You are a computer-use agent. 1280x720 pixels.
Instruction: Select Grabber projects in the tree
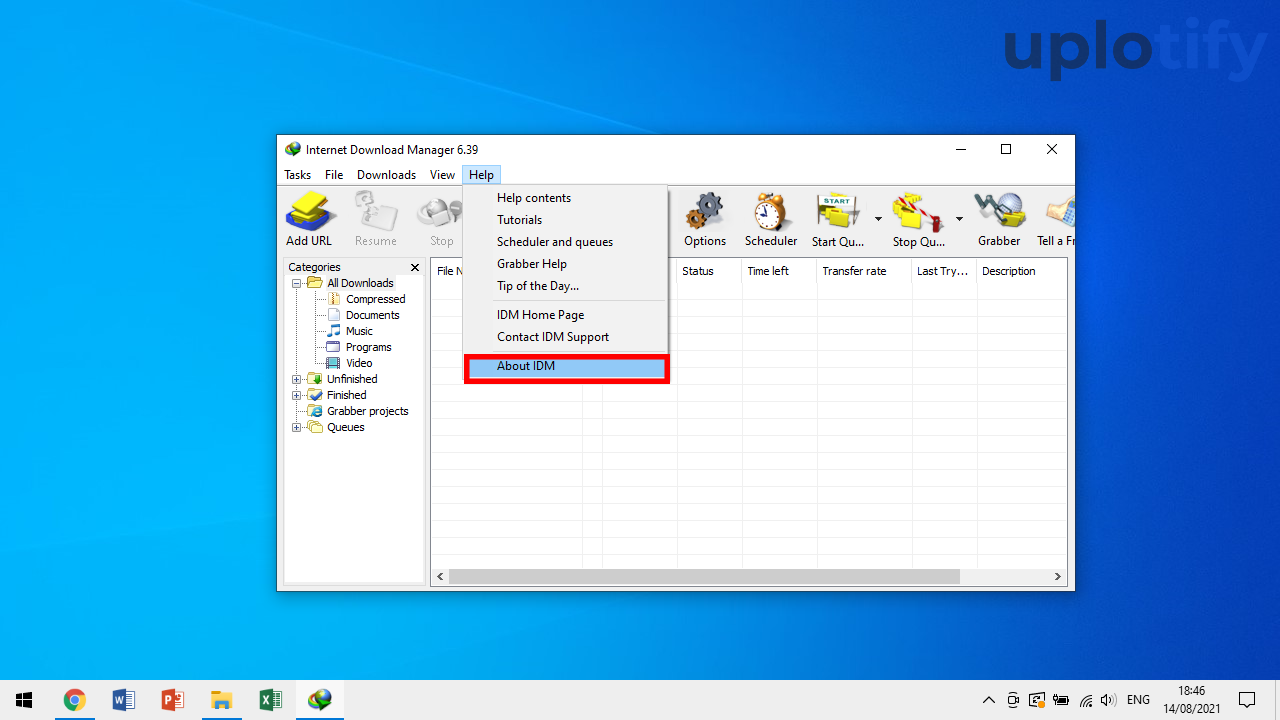[367, 411]
